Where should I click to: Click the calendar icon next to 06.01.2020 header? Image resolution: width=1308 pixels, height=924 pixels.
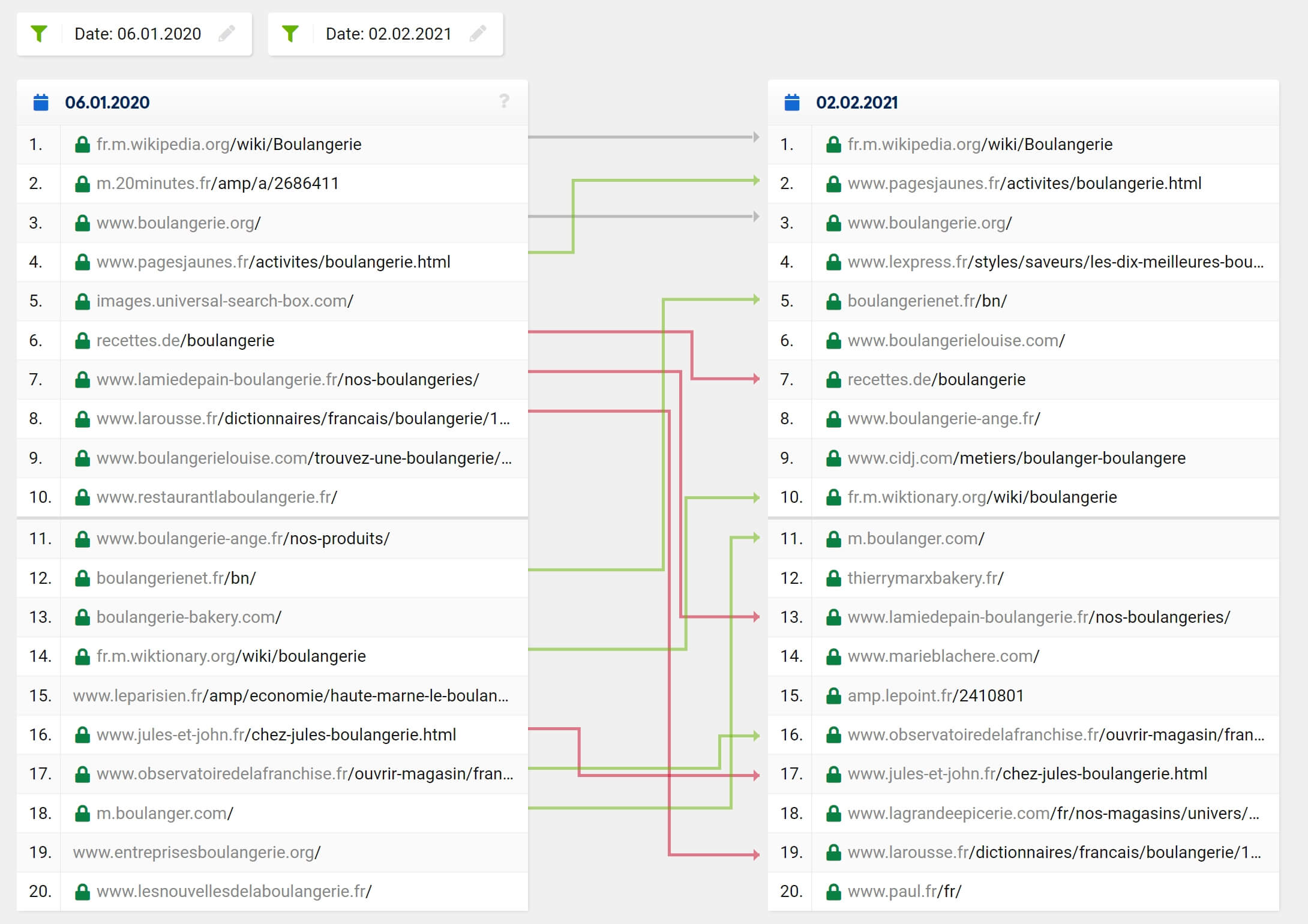(41, 103)
